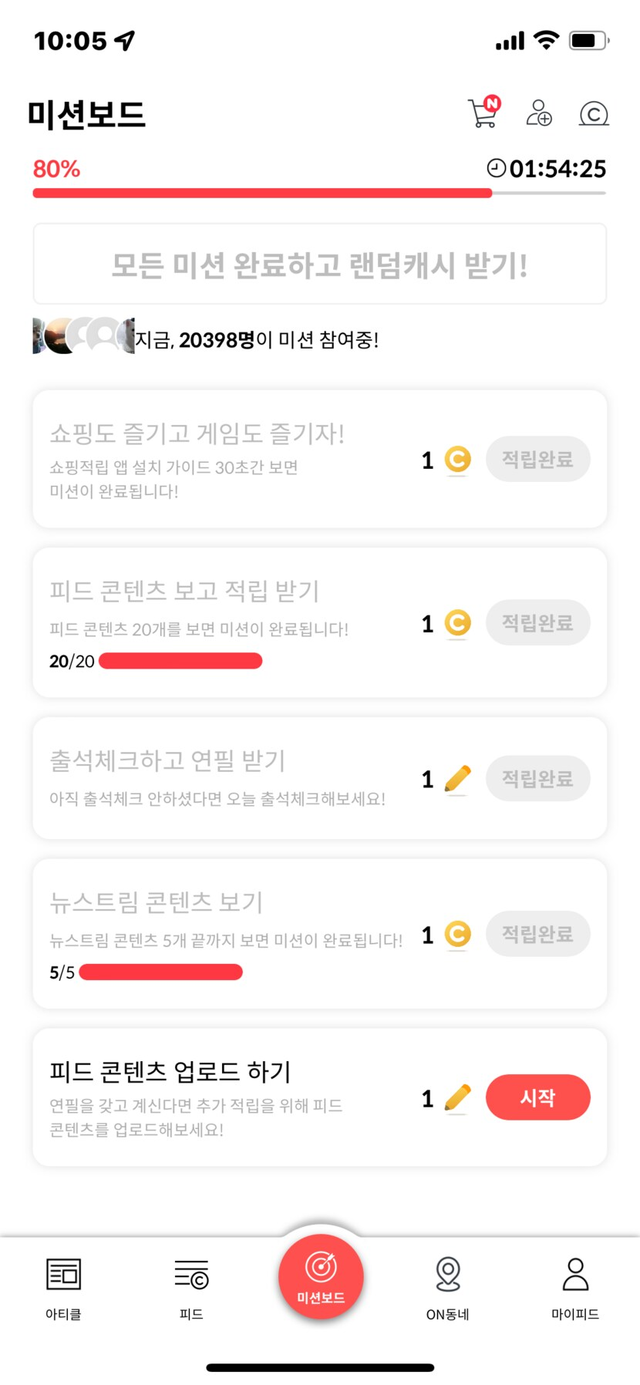
Task: Tap 적립완료 on 쇼핑도 즐기고 mission
Action: coord(538,460)
